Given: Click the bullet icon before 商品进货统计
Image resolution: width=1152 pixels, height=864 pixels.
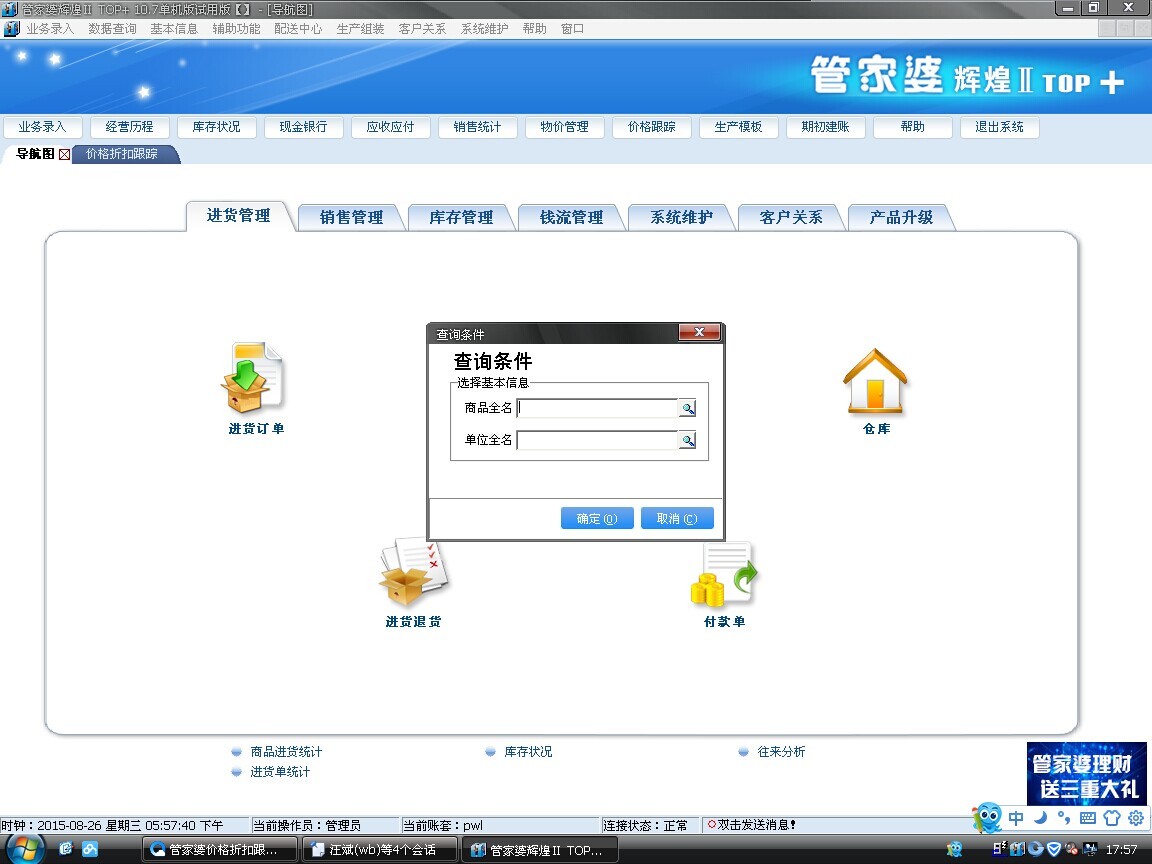Looking at the screenshot, I should point(237,752).
